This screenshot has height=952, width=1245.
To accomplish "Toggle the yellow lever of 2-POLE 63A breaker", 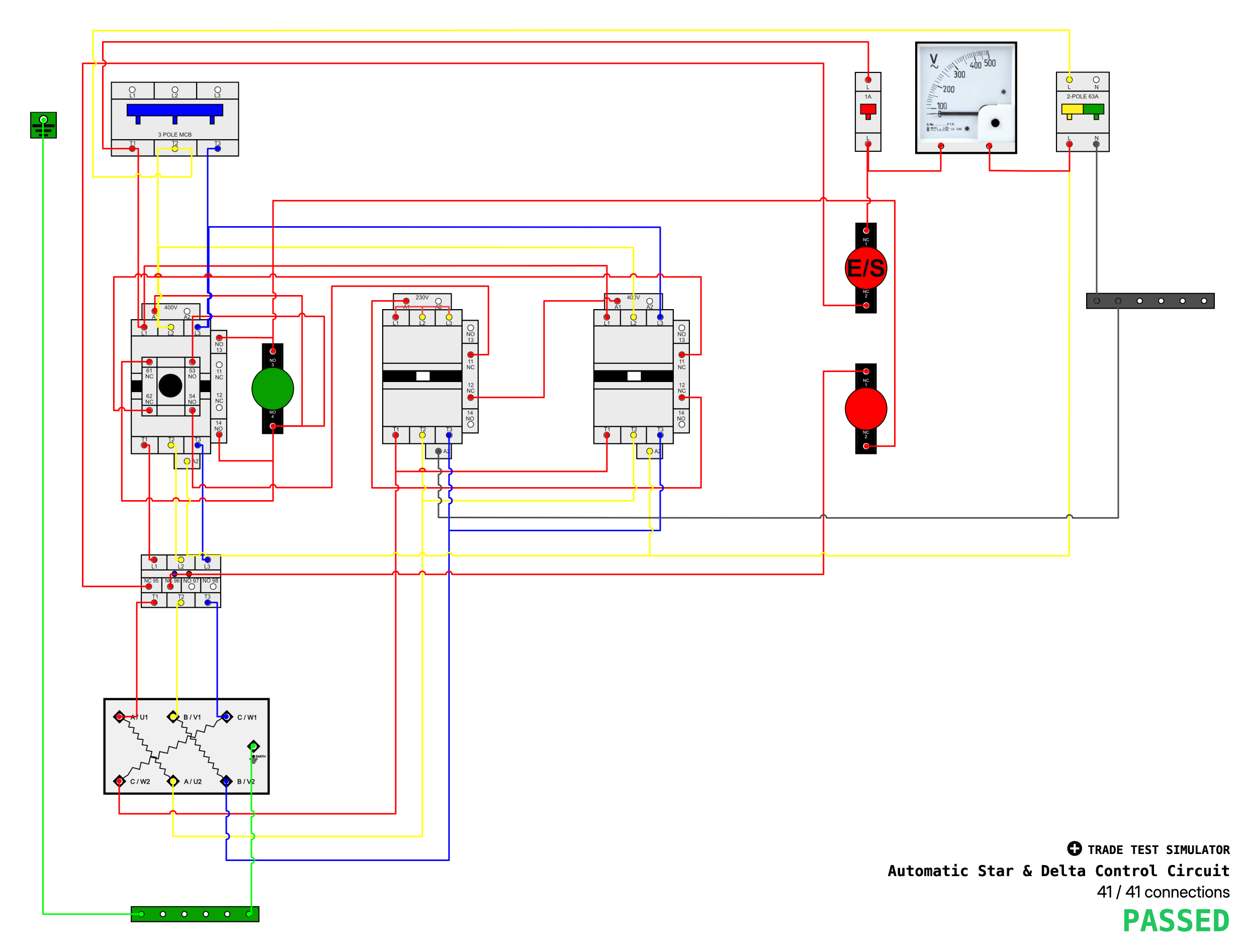I will tap(1072, 111).
